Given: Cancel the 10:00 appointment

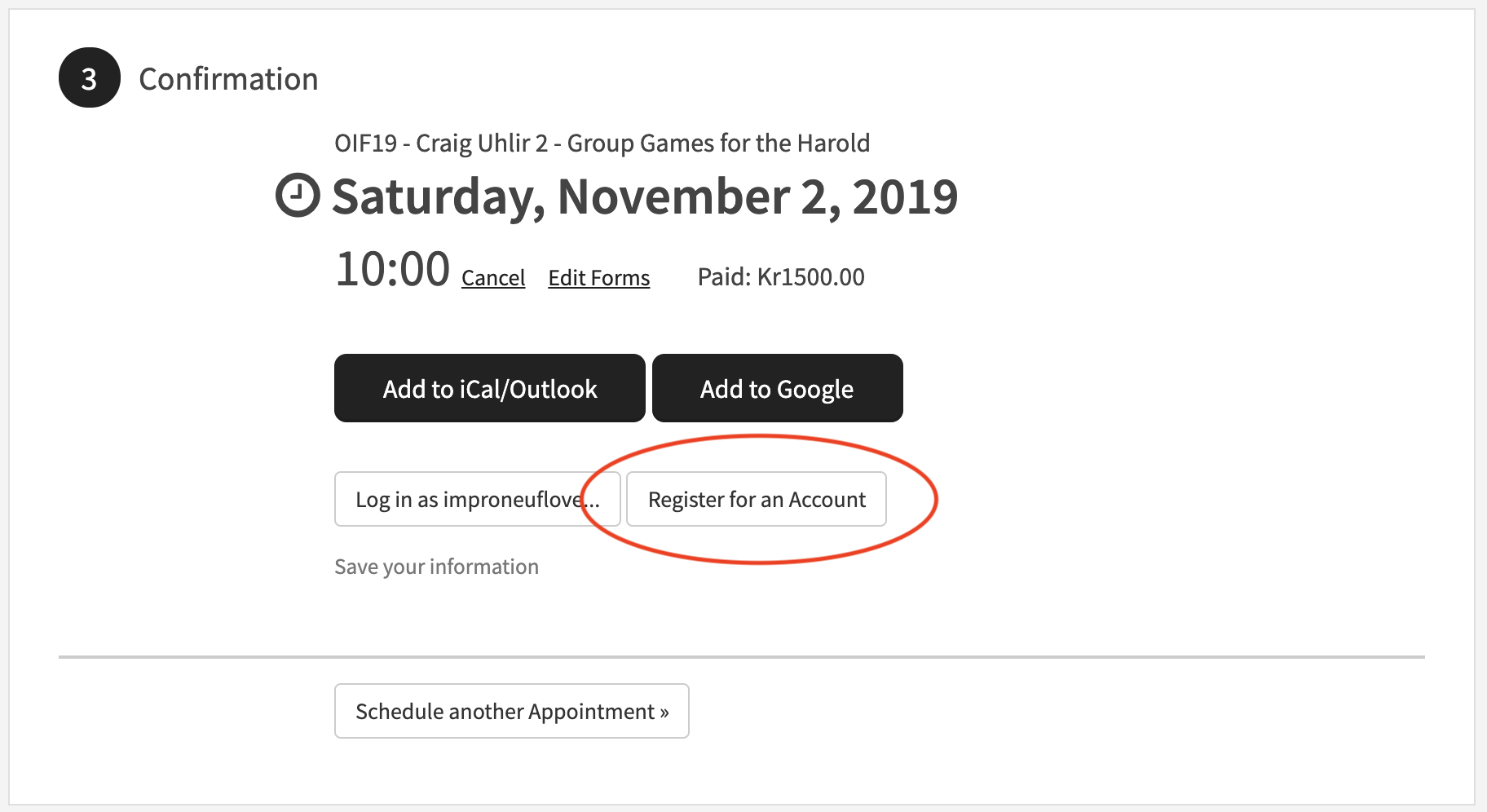Looking at the screenshot, I should pos(493,278).
